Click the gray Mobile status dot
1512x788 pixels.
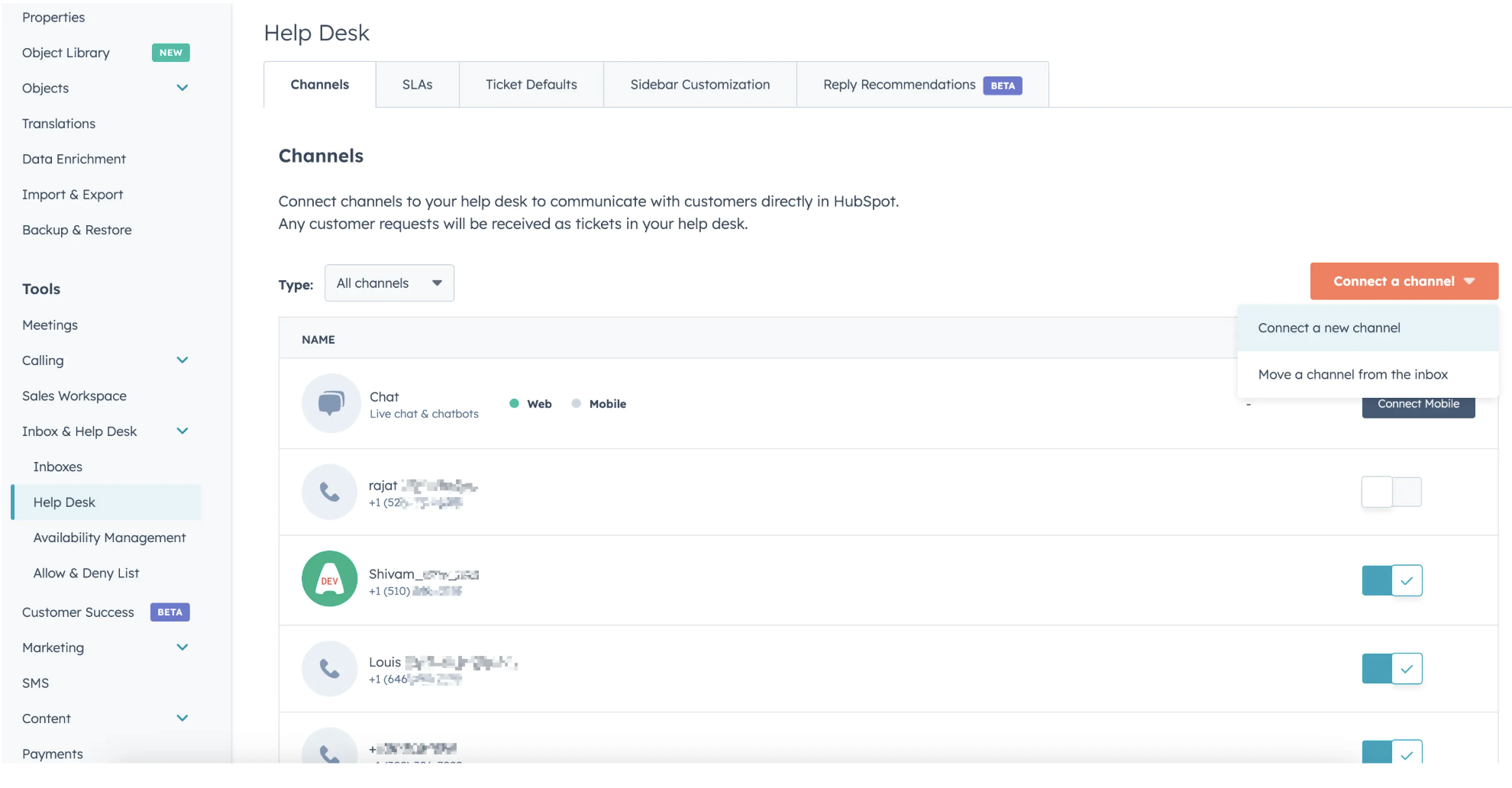coord(577,403)
